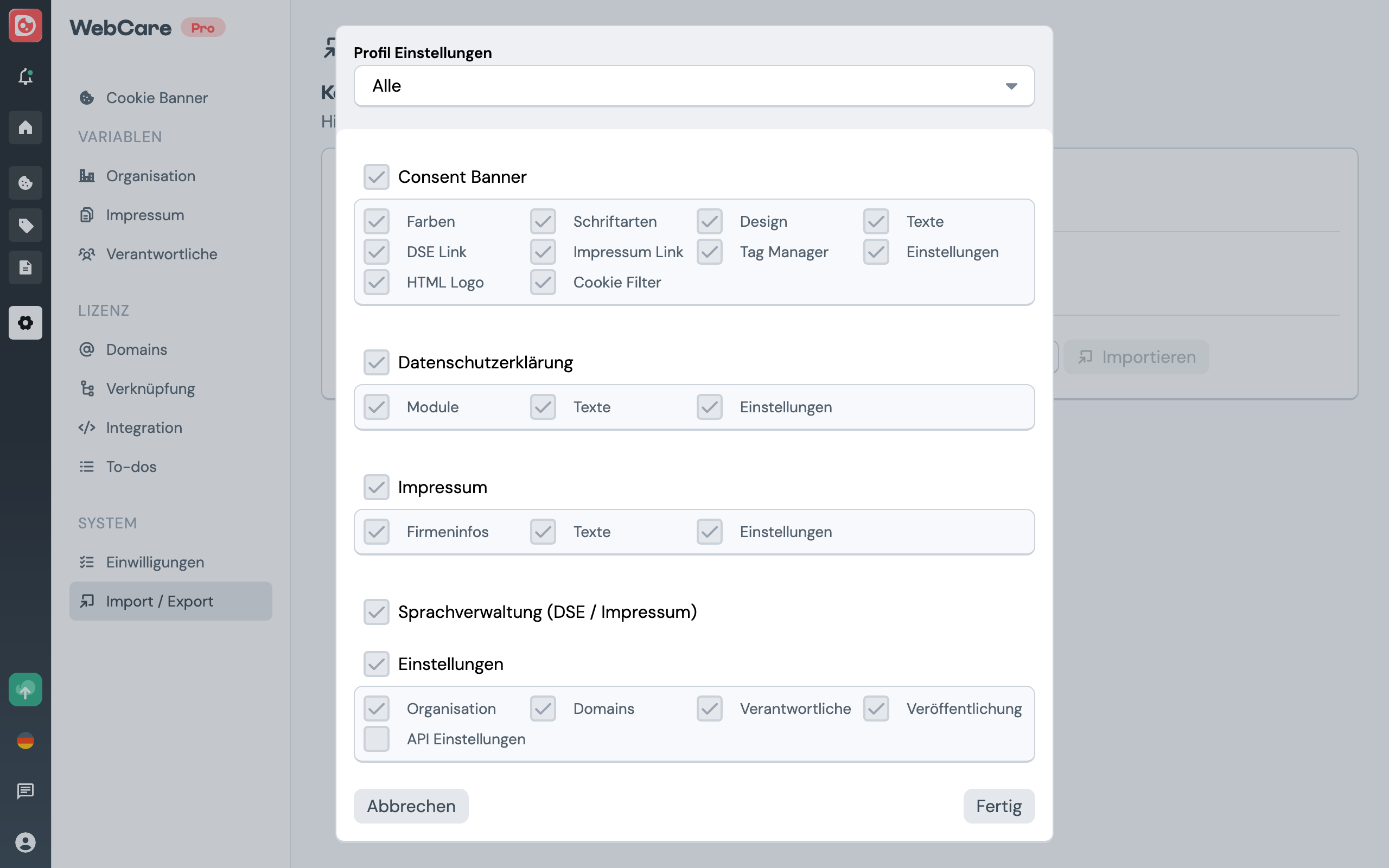
Task: Click the Abbrechen button
Action: tap(410, 806)
